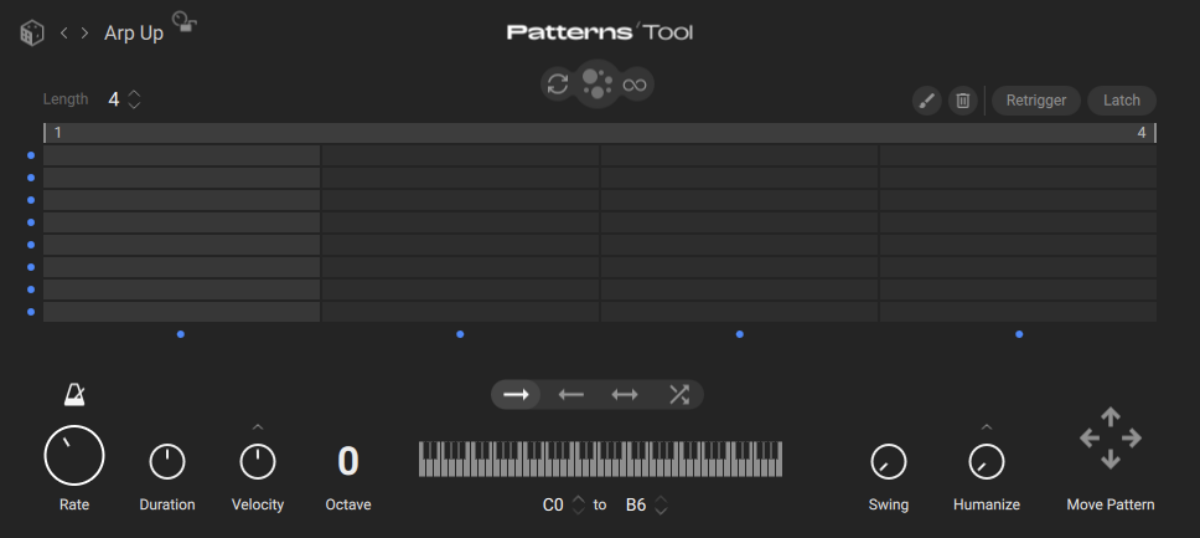
Task: Toggle the seventh row's blue dot
Action: coord(31,289)
